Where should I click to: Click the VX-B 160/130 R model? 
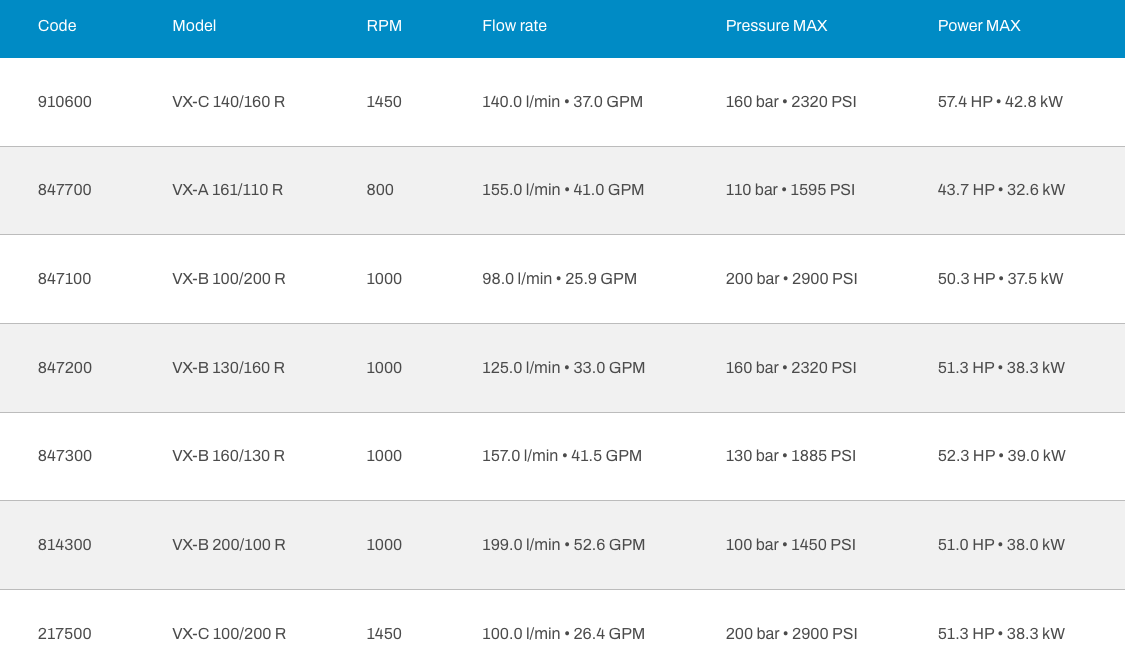click(228, 456)
